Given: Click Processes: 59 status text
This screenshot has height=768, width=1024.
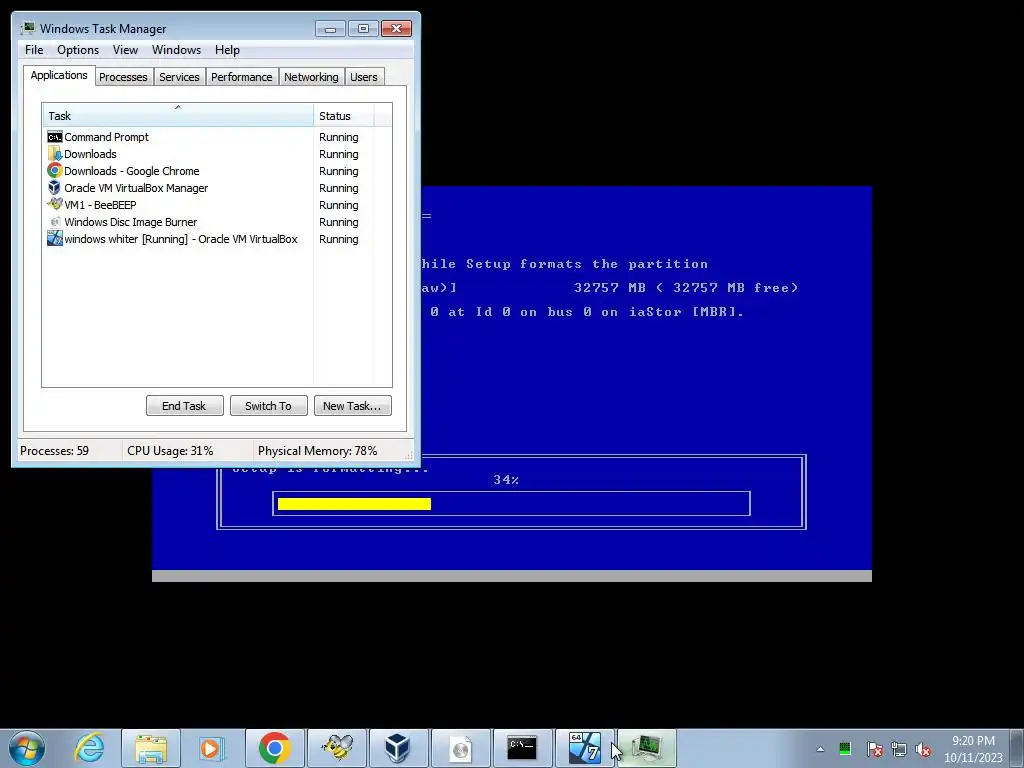Looking at the screenshot, I should pos(54,451).
